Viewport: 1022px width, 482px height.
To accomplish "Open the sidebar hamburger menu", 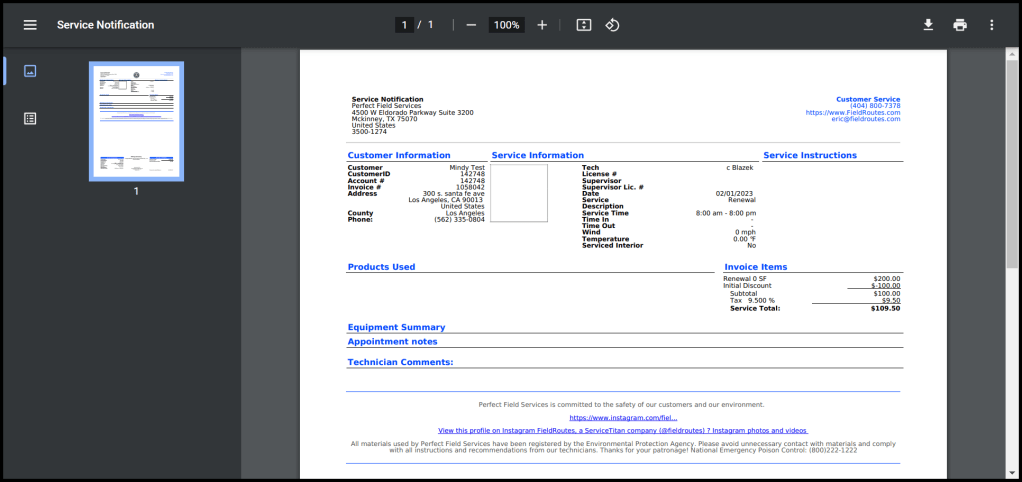I will pos(30,25).
